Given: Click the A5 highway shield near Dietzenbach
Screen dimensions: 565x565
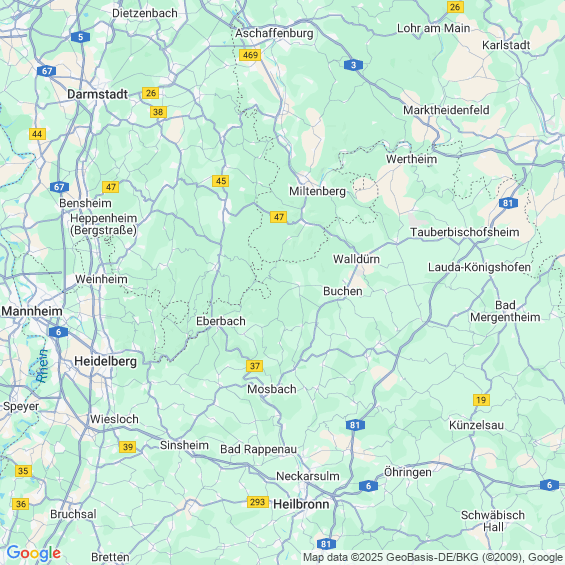Looking at the screenshot, I should coord(80,37).
